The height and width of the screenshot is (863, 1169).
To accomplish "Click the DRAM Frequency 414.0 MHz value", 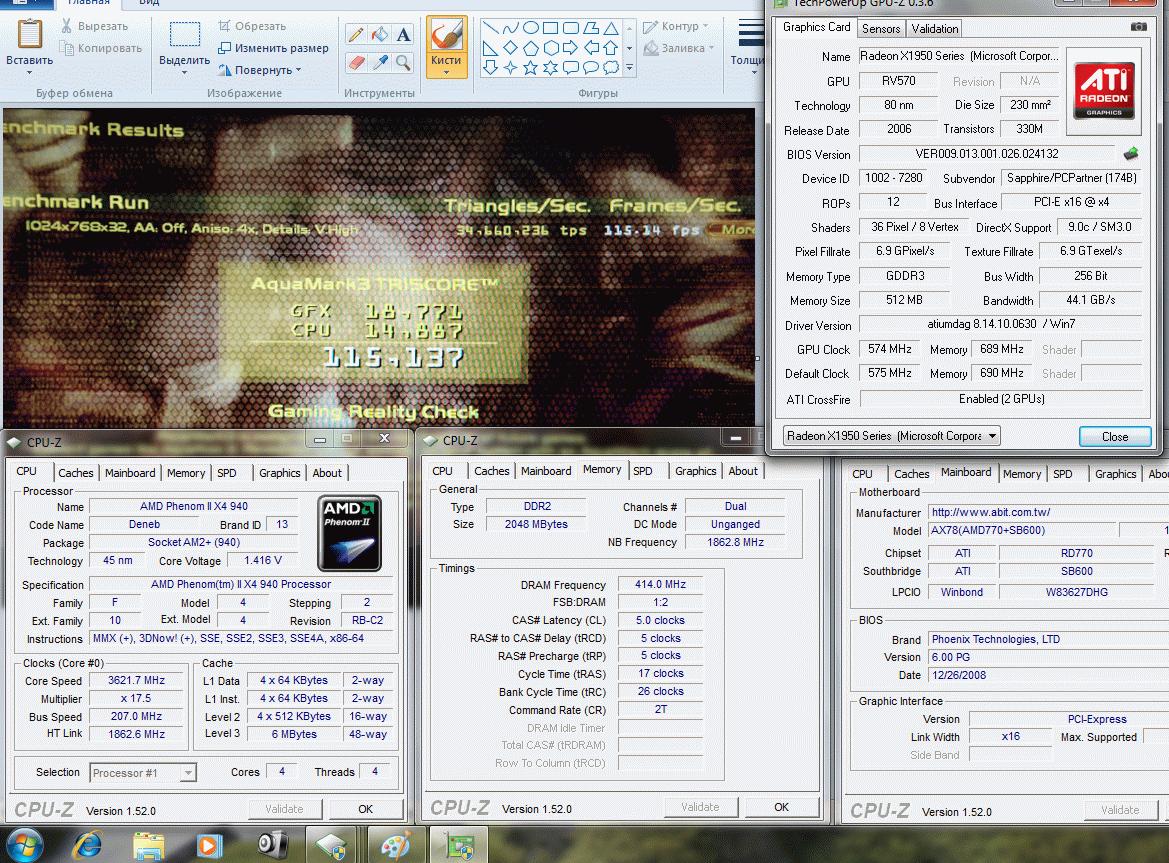I will click(x=661, y=584).
